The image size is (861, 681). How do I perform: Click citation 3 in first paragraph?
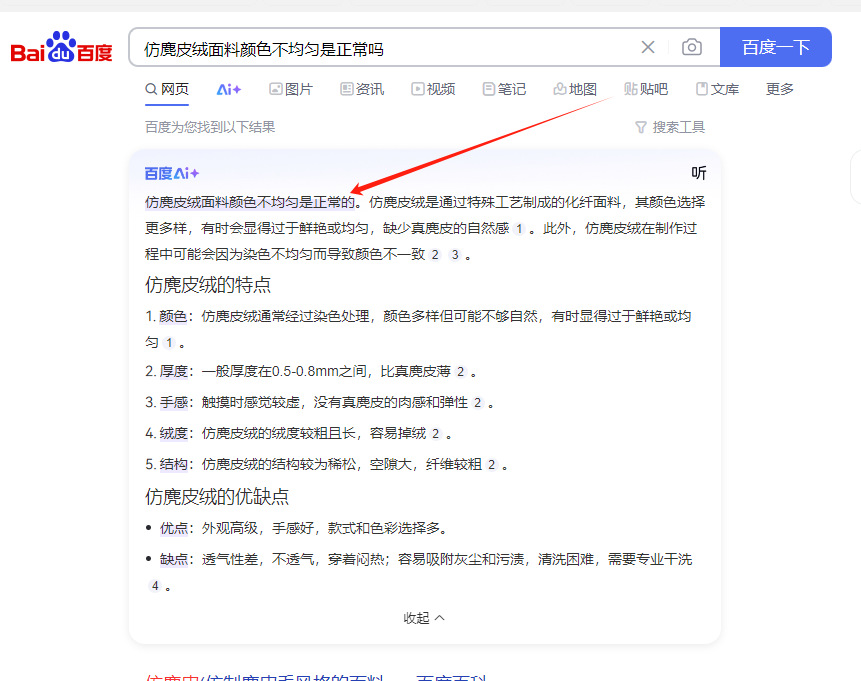tap(455, 255)
